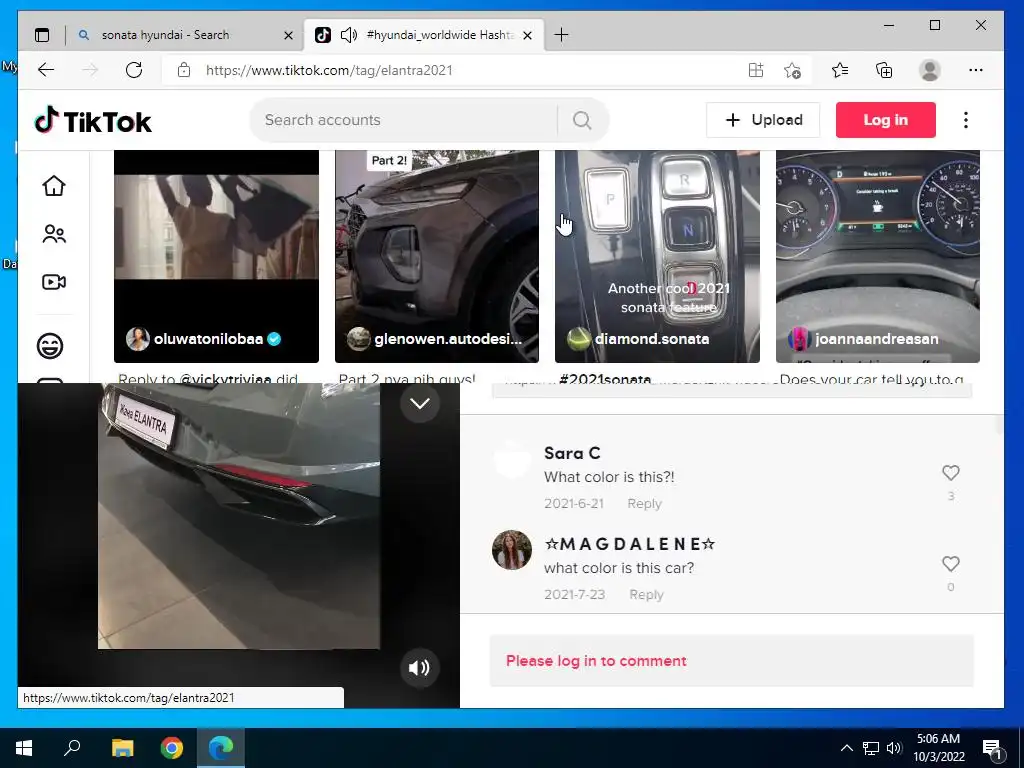
Task: Click Reply under Sara C's comment
Action: (644, 504)
